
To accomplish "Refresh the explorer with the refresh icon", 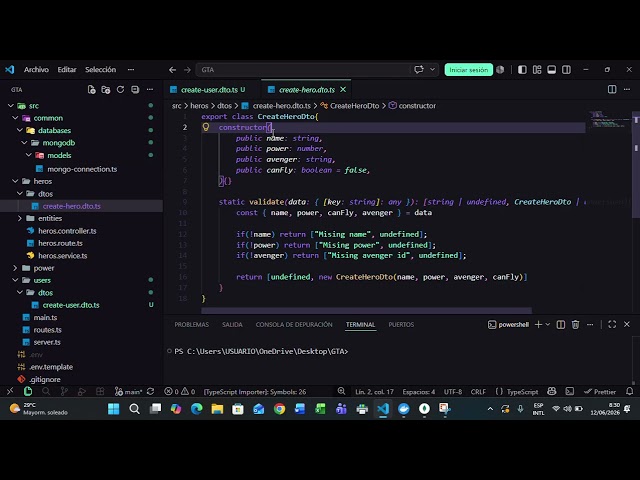I will pyautogui.click(x=120, y=89).
